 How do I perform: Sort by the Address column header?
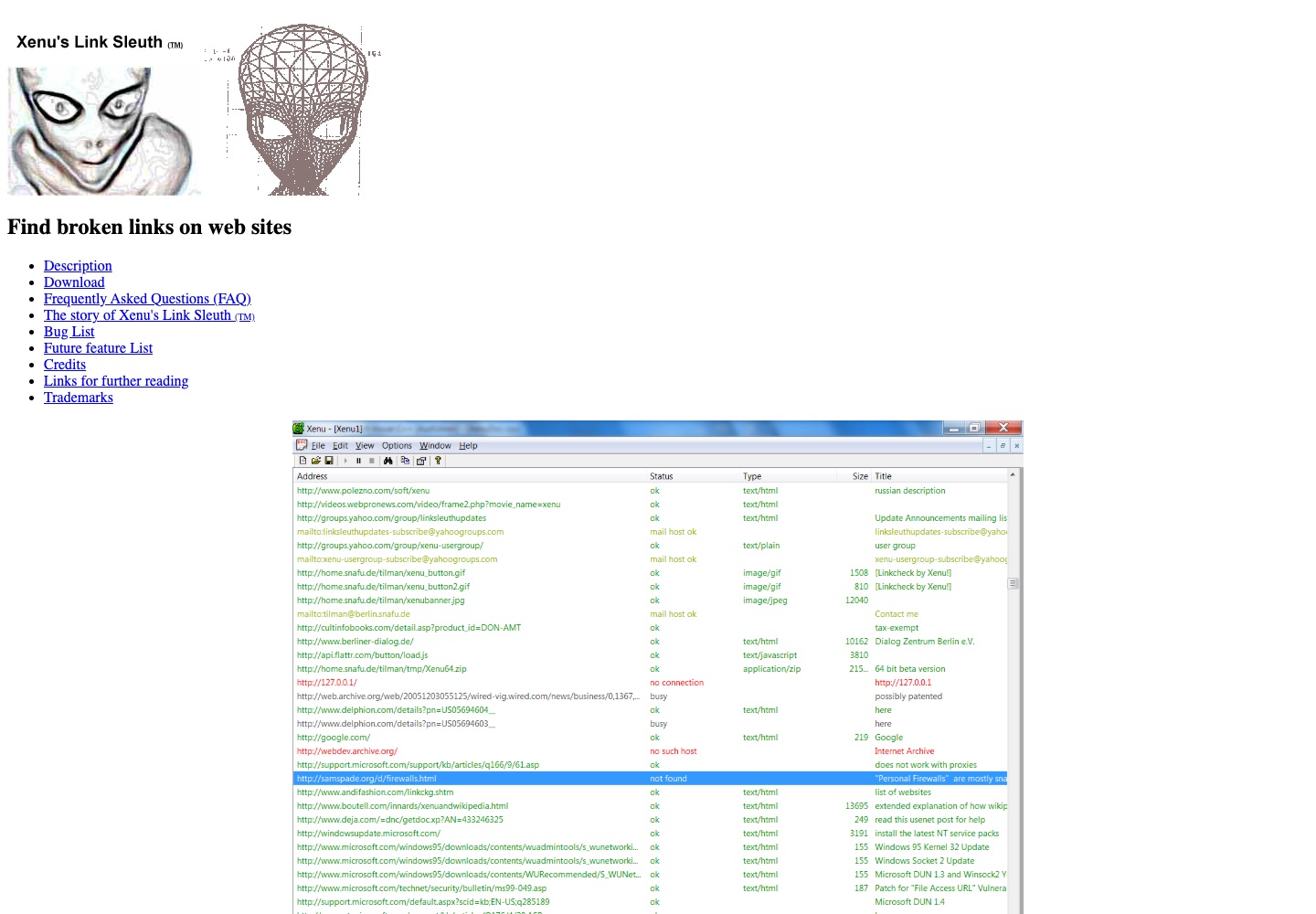pyautogui.click(x=470, y=476)
